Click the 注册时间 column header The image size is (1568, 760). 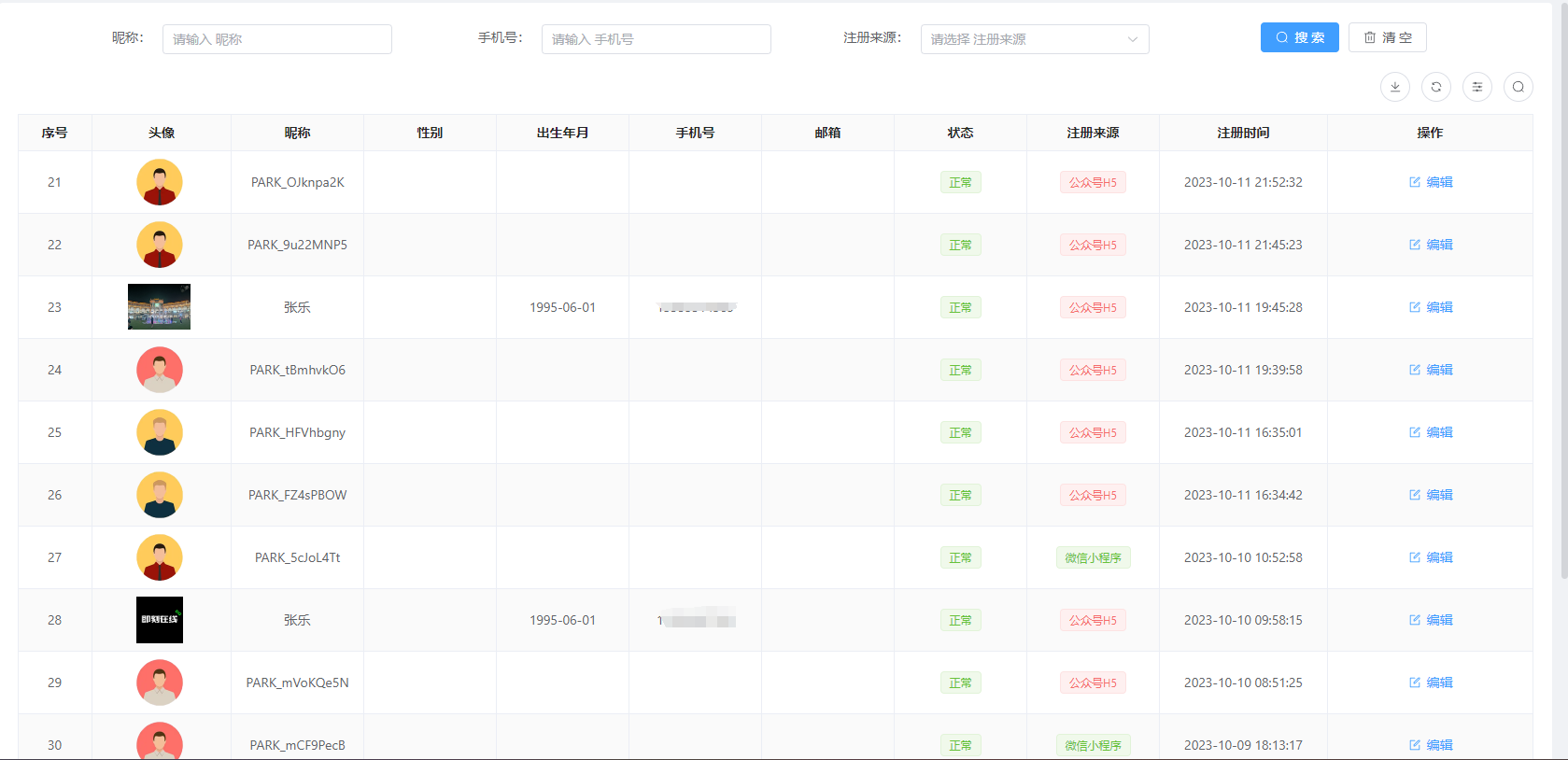pos(1242,133)
